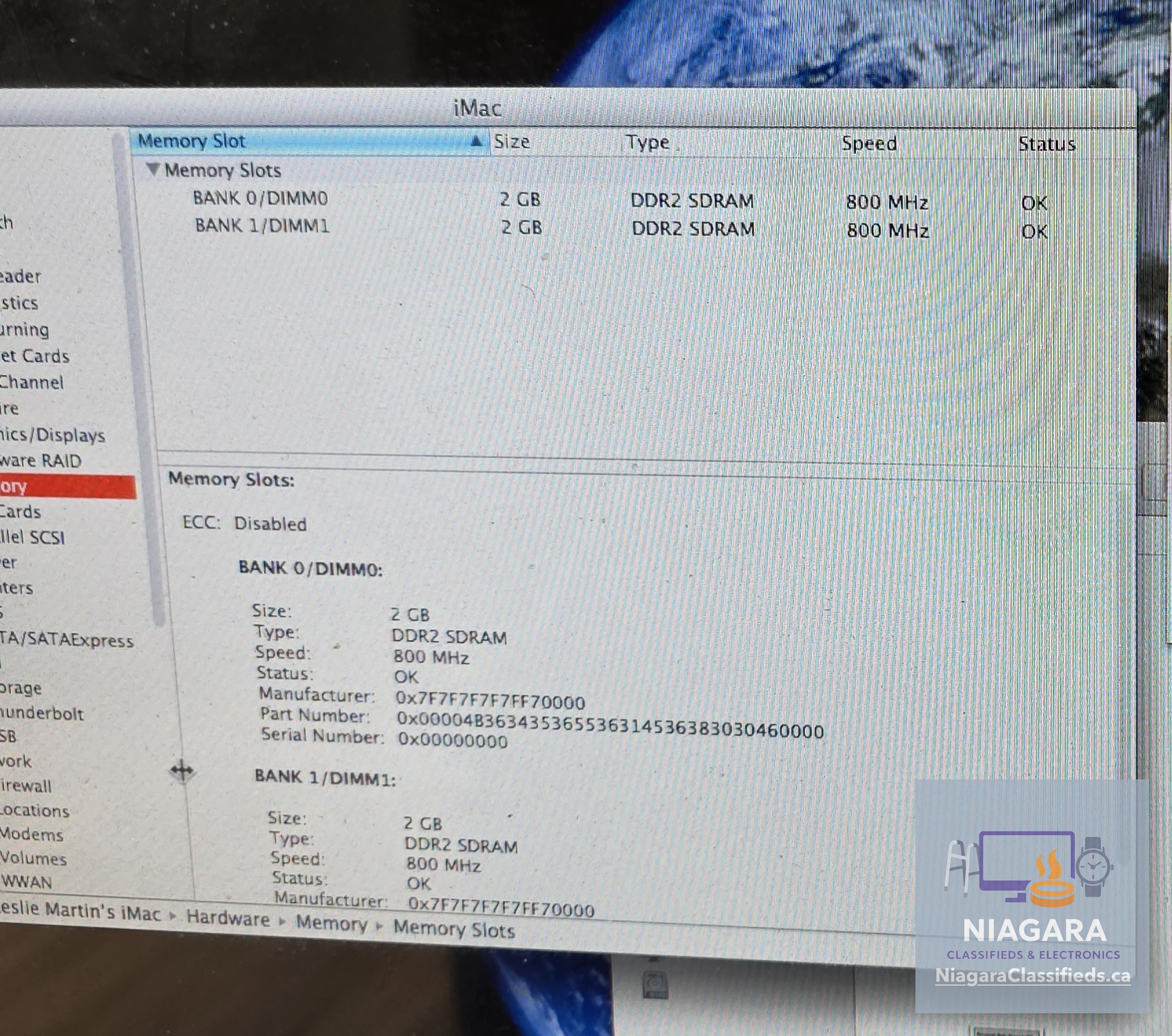Open Graphics/Displays in the sidebar
Viewport: 1172px width, 1036px height.
click(52, 435)
